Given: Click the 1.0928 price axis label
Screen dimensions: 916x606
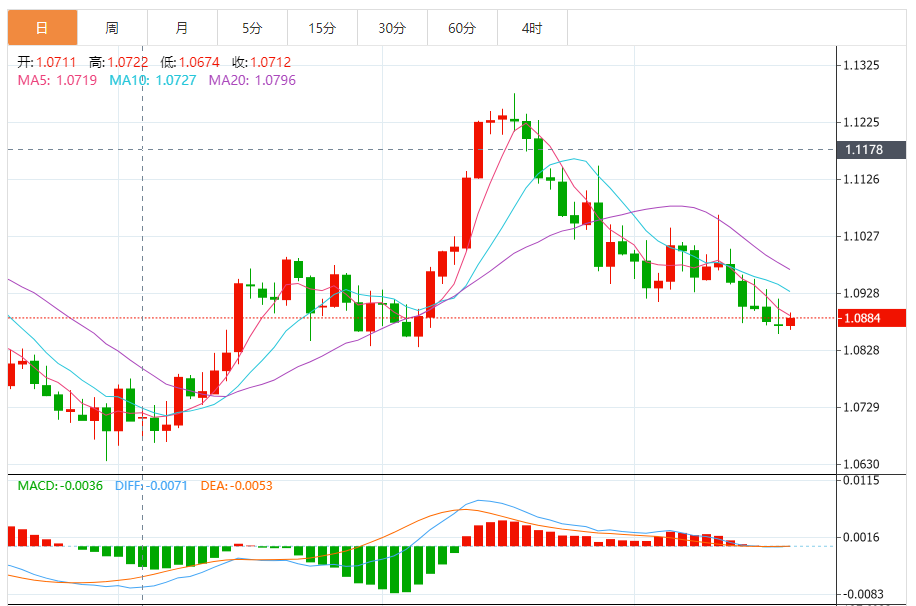Looking at the screenshot, I should pyautogui.click(x=861, y=293).
